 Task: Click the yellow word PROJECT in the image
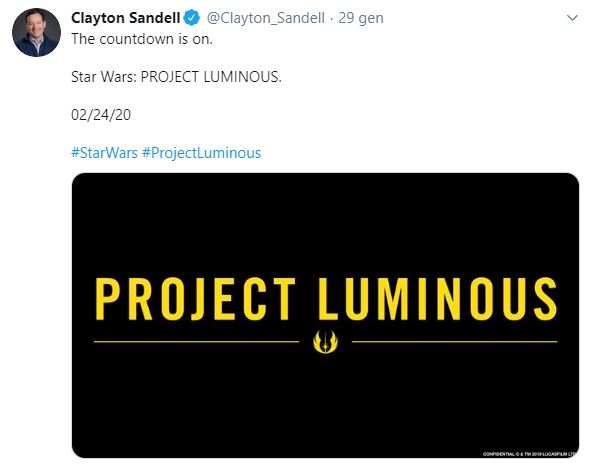point(195,299)
